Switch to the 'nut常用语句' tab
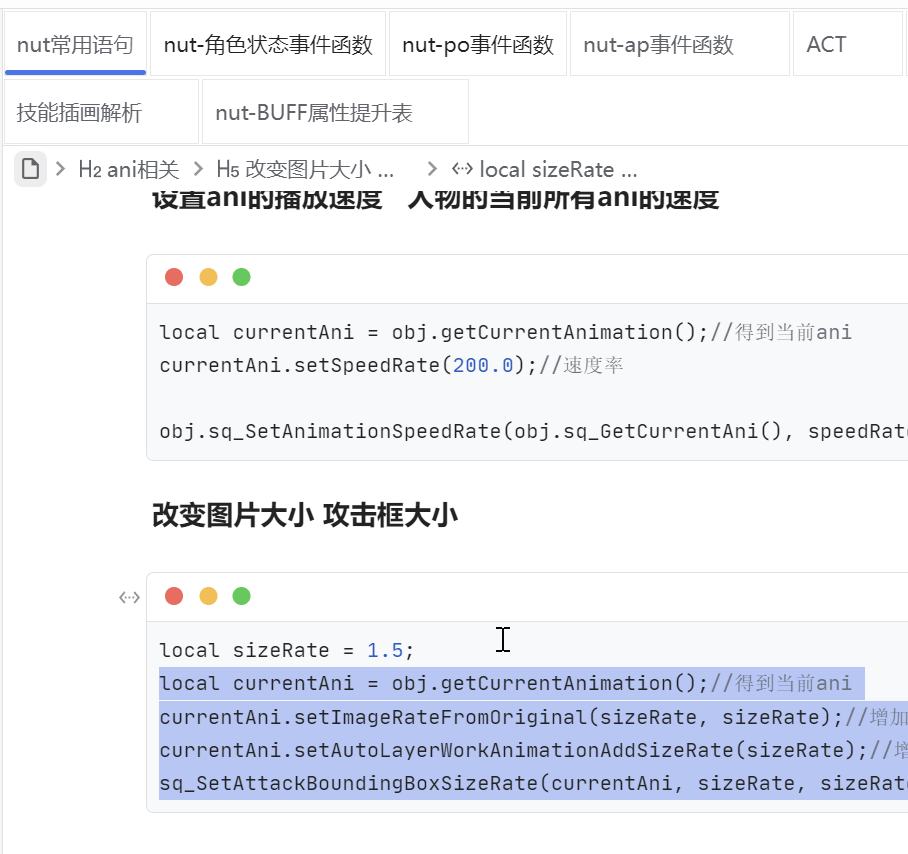 75,43
